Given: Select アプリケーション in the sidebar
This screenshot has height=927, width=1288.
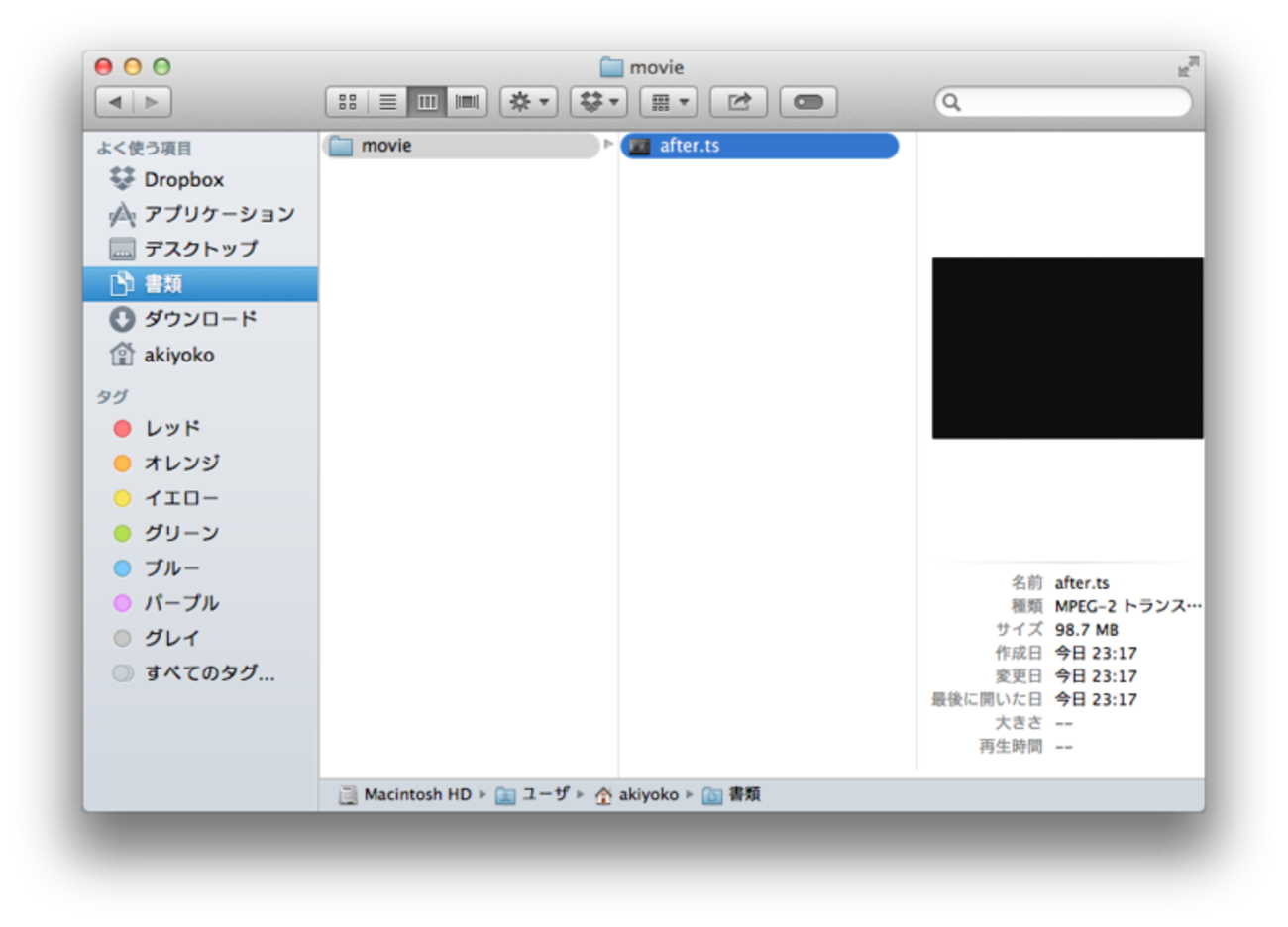Looking at the screenshot, I should 218,214.
